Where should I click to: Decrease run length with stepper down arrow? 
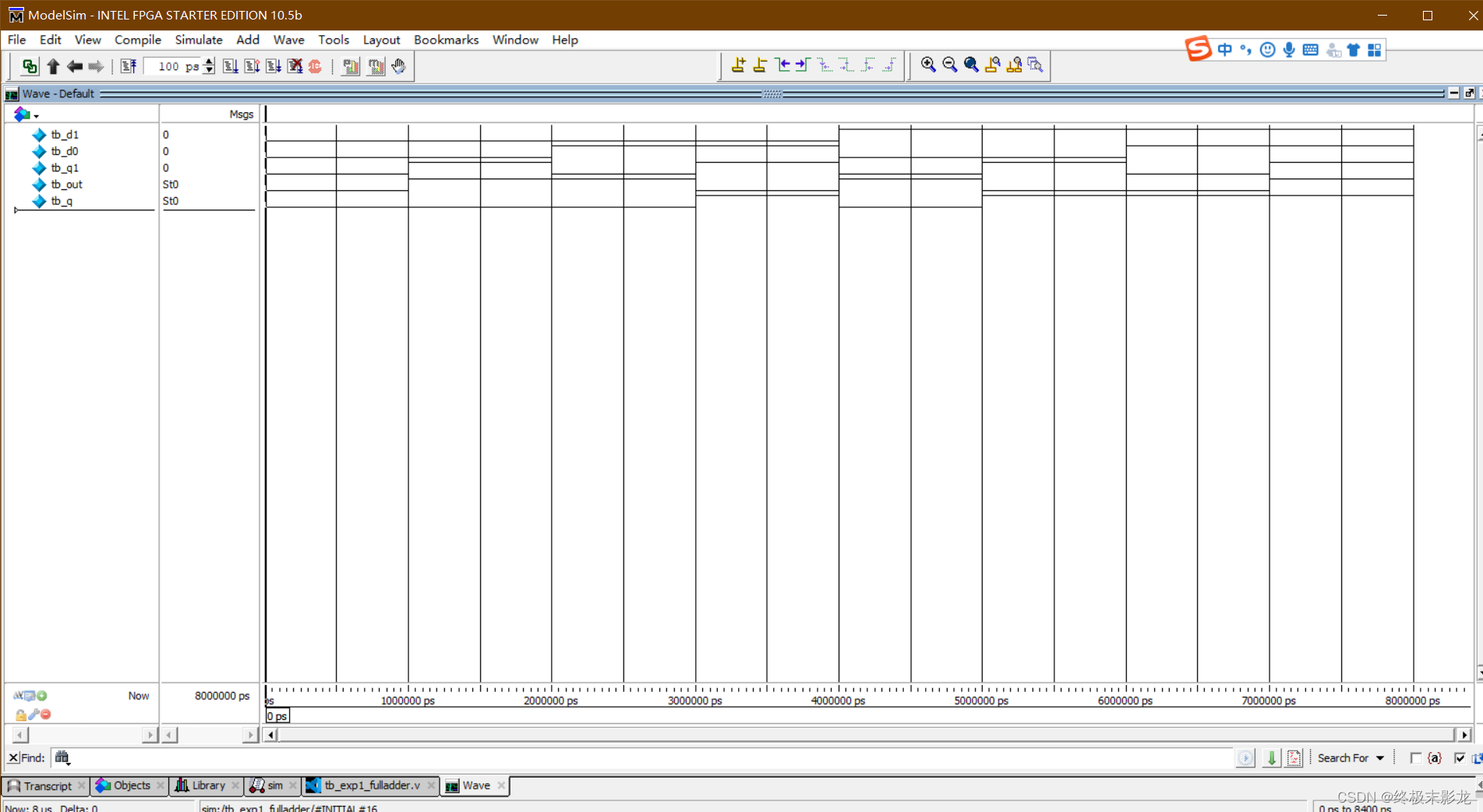(x=209, y=71)
